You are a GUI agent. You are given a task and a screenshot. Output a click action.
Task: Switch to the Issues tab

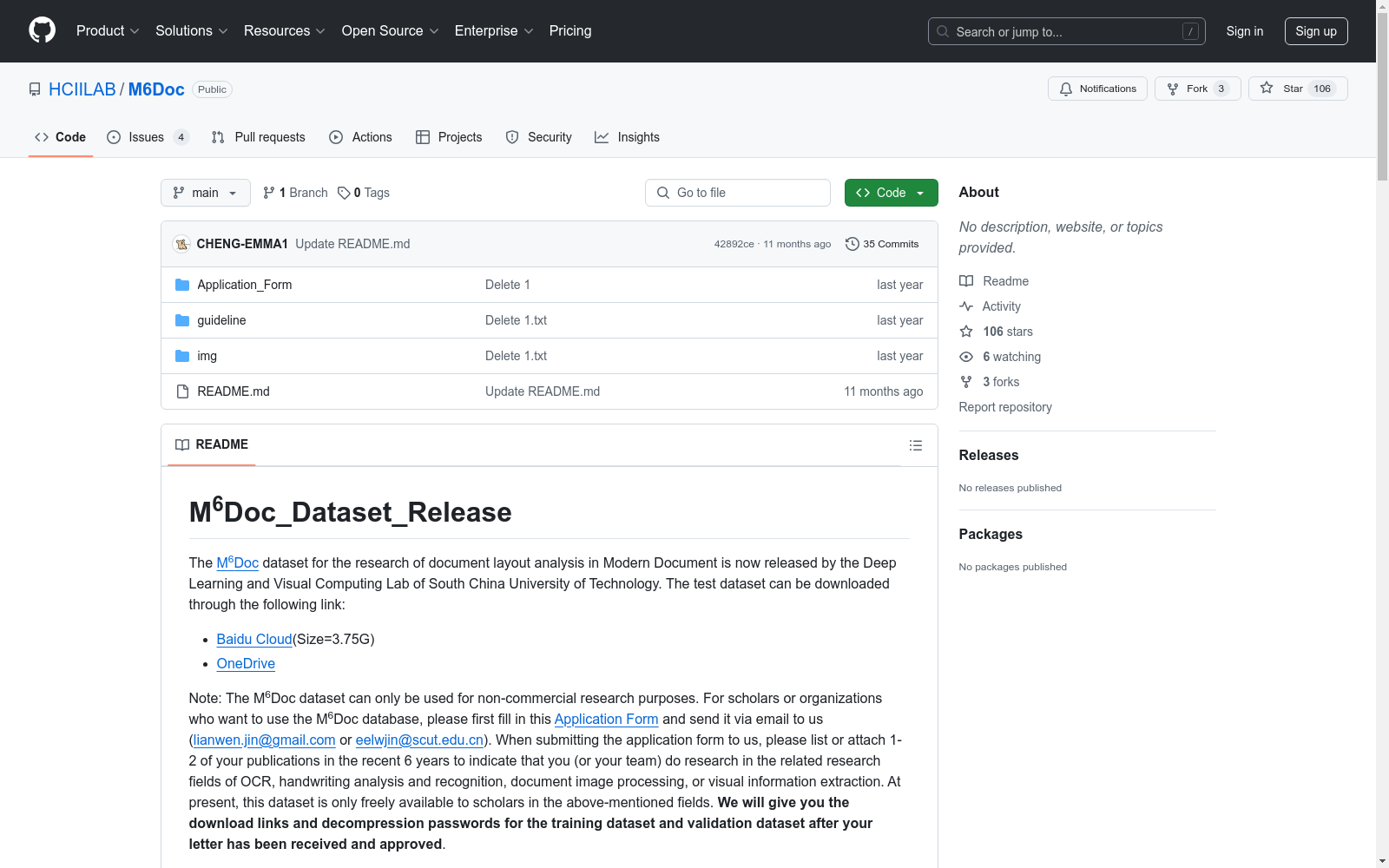pyautogui.click(x=147, y=137)
